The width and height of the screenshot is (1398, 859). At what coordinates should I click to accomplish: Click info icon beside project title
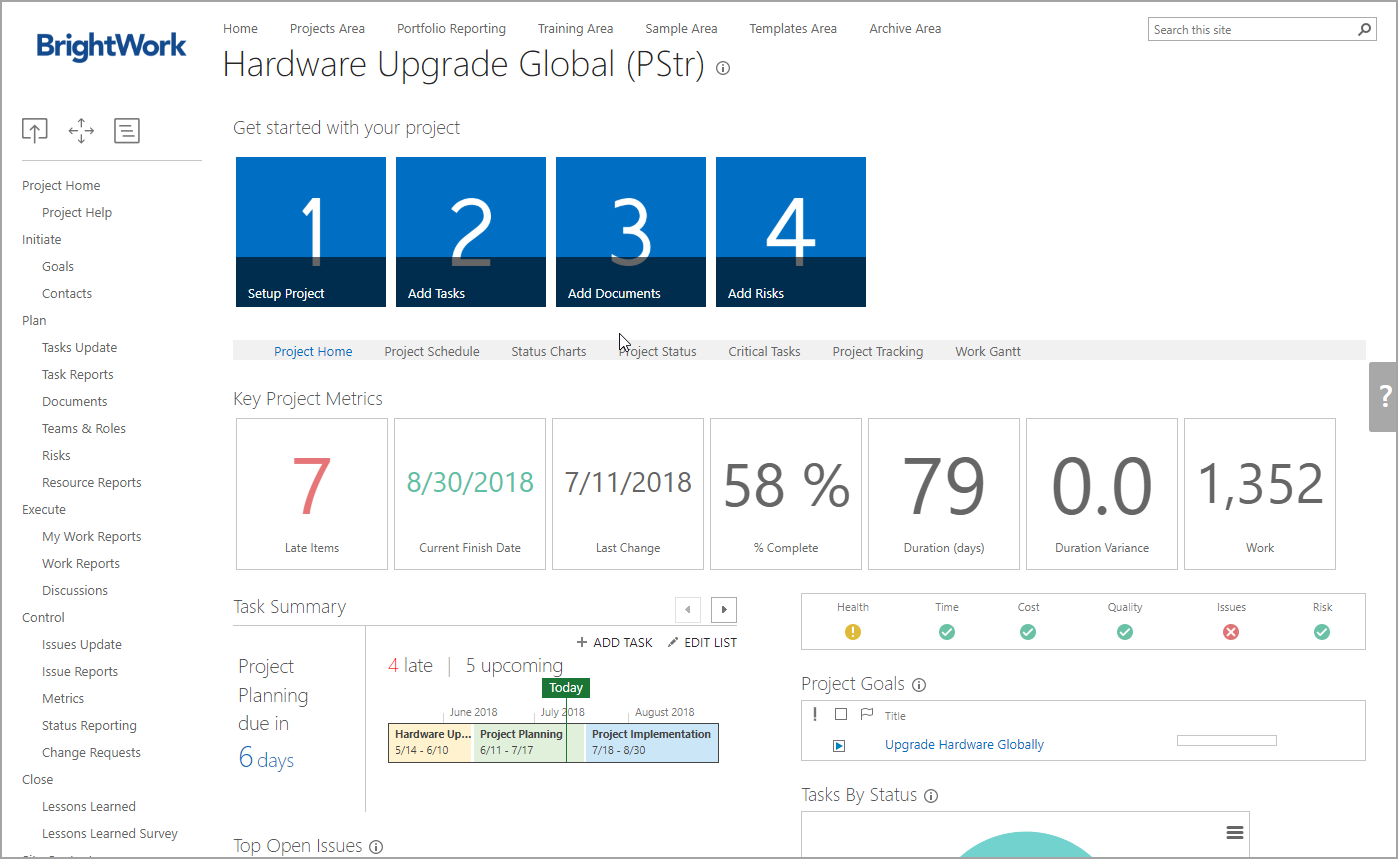tap(723, 68)
